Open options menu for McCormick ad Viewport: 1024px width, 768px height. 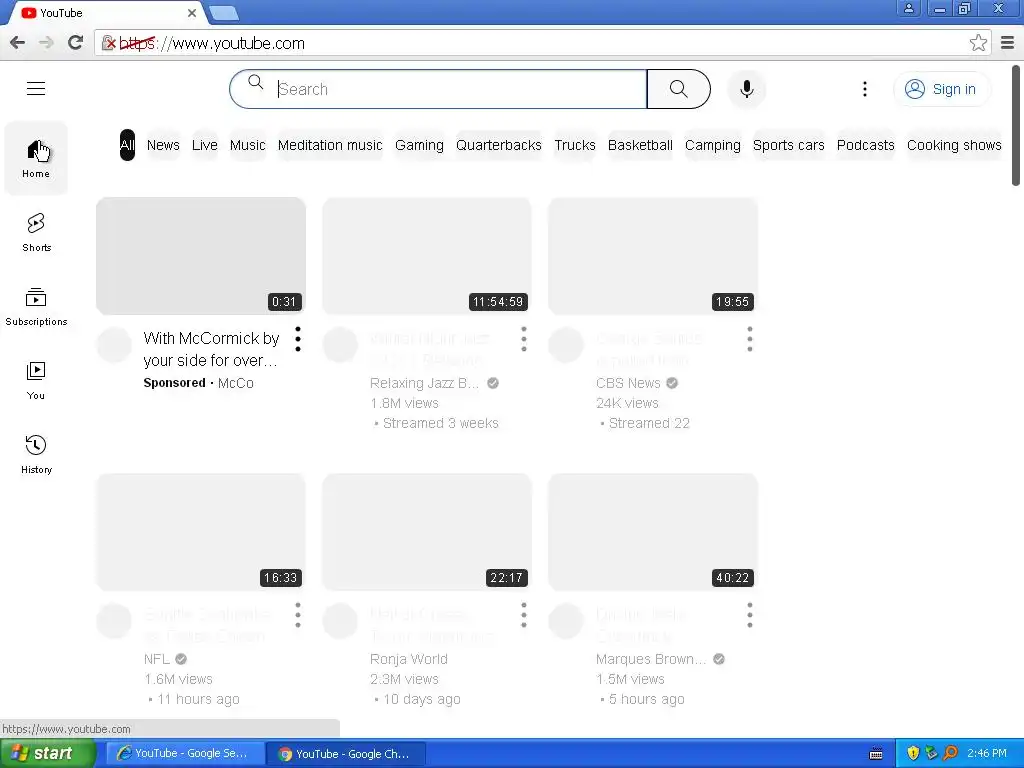(298, 339)
